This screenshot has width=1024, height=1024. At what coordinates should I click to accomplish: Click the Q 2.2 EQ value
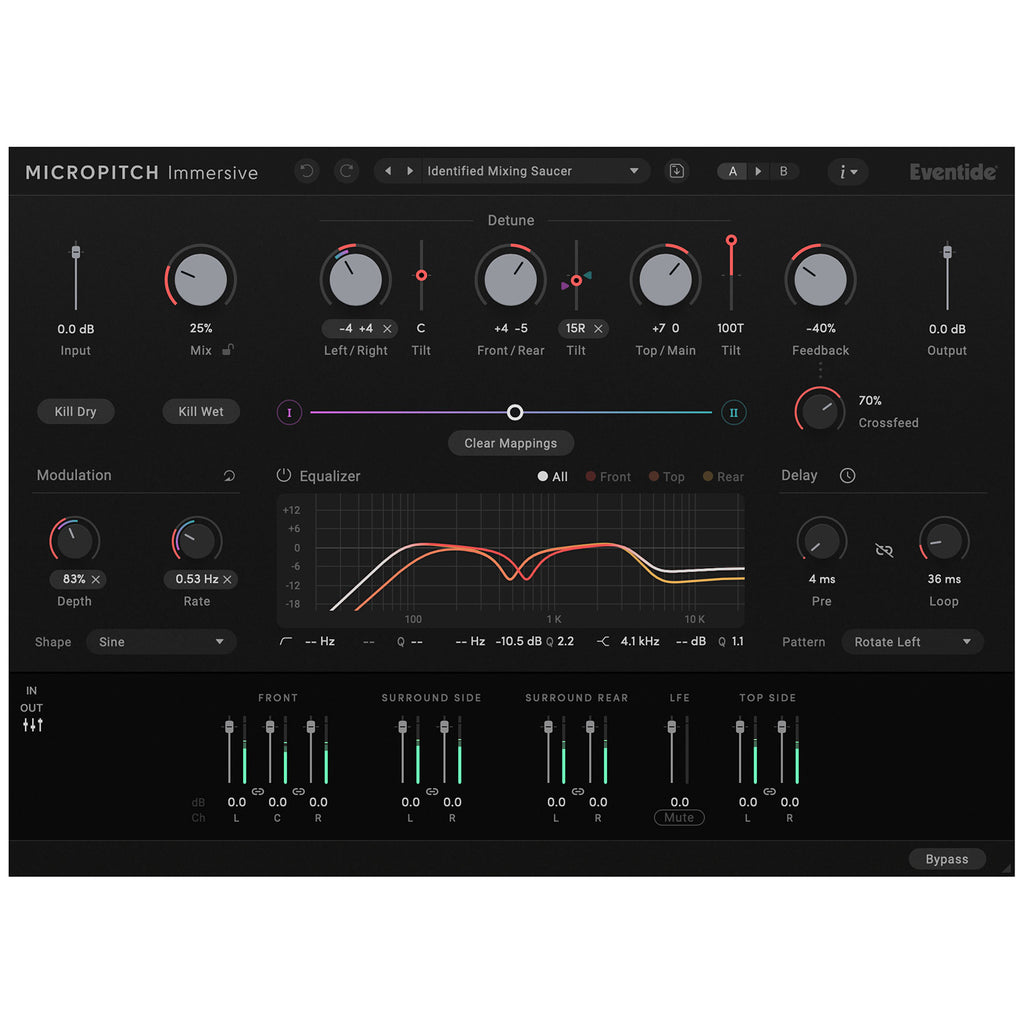coord(560,641)
